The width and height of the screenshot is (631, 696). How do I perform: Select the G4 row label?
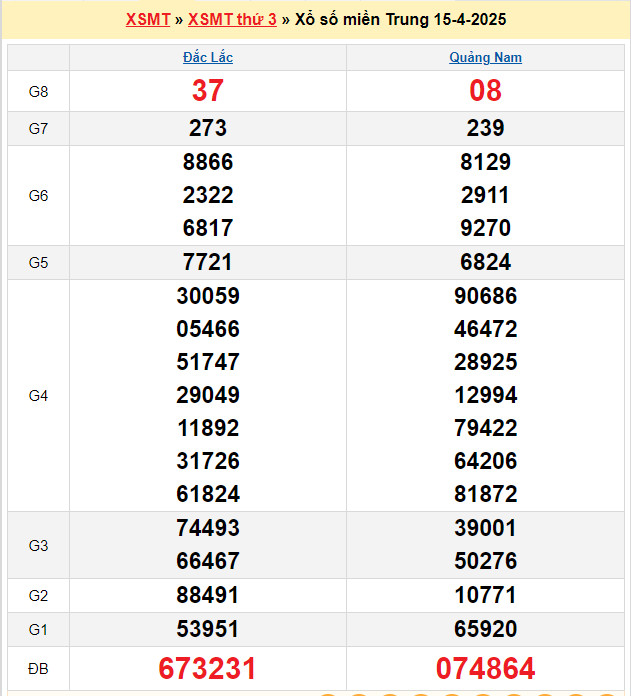[x=38, y=395]
